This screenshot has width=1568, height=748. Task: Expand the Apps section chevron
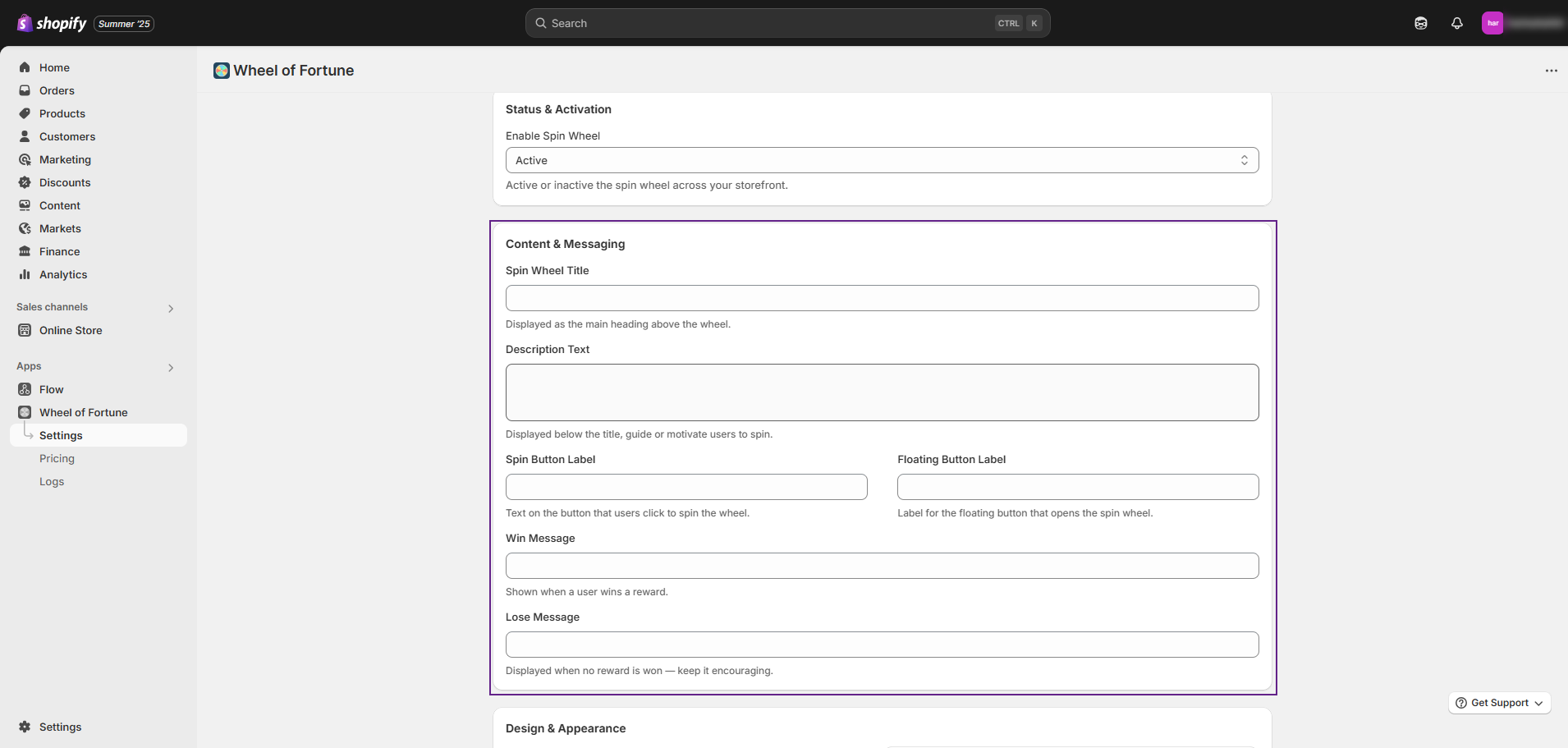tap(171, 368)
